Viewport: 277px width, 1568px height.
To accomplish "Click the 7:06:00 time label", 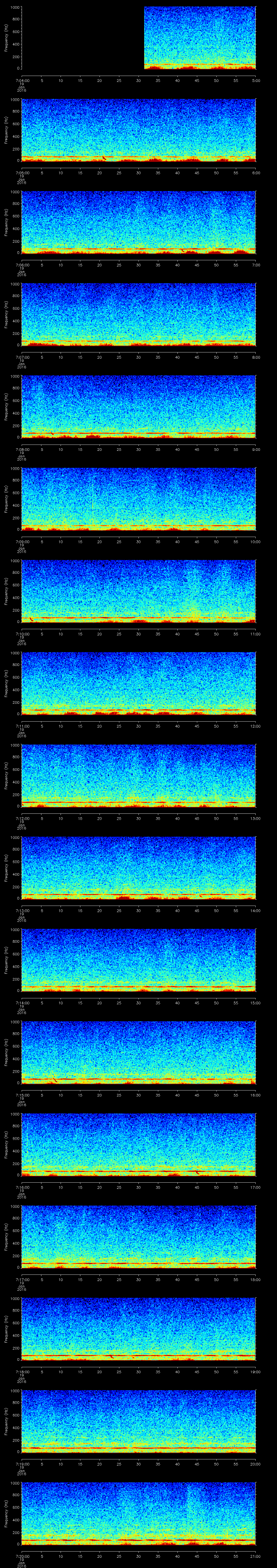I will [x=22, y=265].
